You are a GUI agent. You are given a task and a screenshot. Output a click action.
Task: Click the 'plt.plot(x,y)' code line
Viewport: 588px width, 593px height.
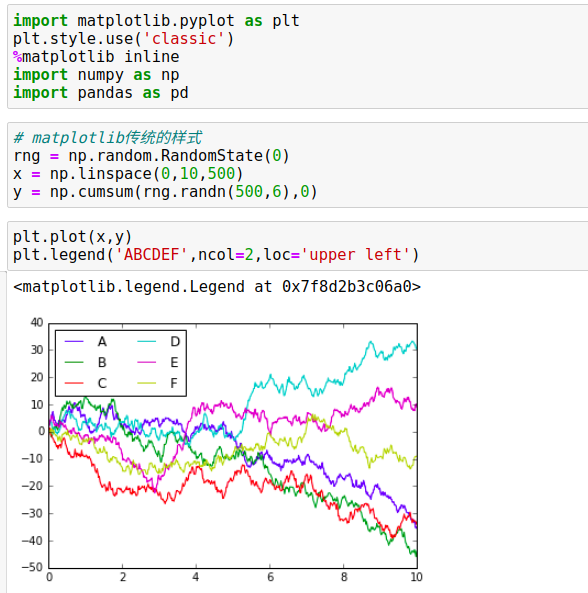[x=72, y=237]
